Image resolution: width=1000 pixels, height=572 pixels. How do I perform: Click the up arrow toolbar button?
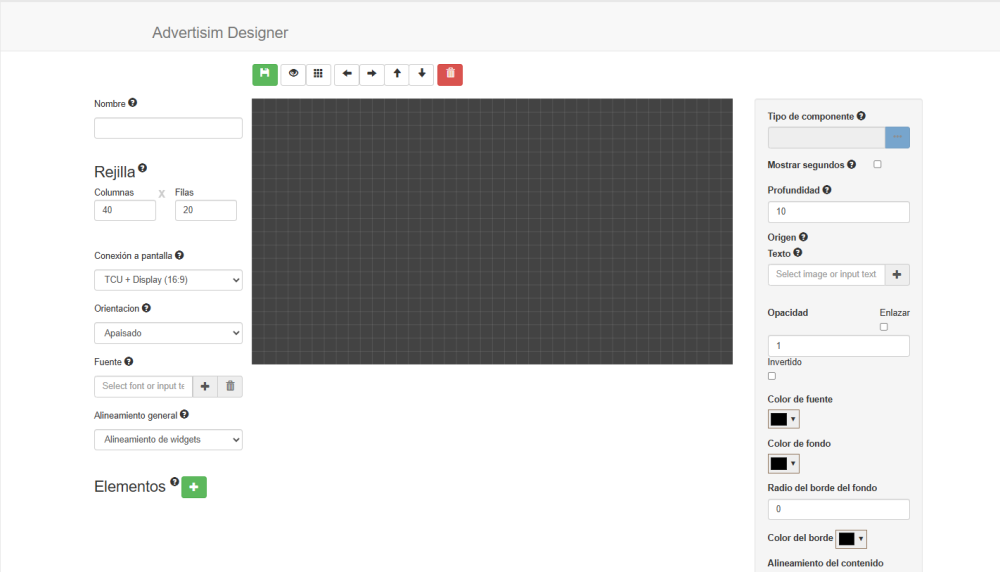click(x=397, y=74)
